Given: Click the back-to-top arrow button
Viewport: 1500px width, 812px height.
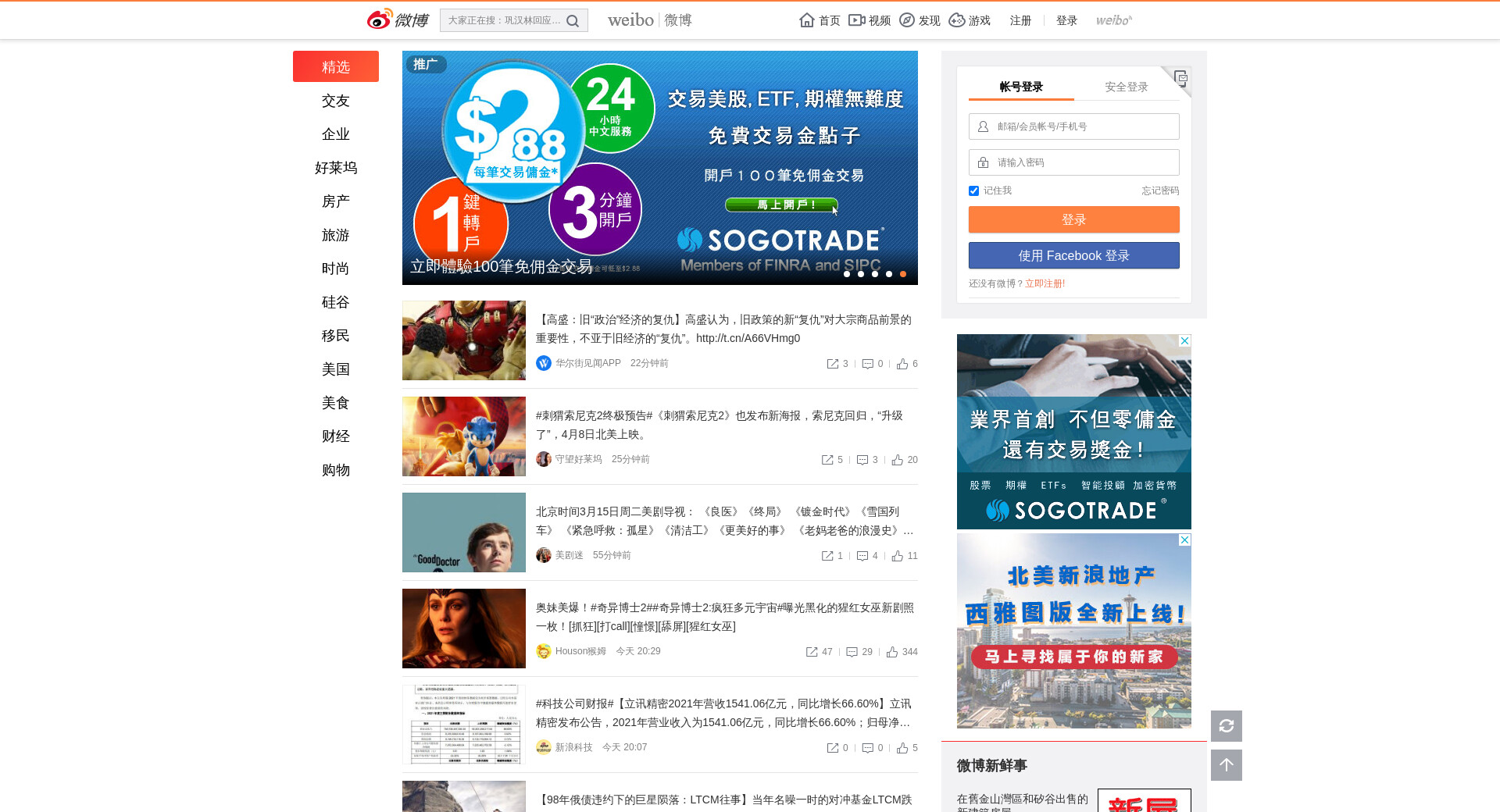Looking at the screenshot, I should (x=1226, y=765).
